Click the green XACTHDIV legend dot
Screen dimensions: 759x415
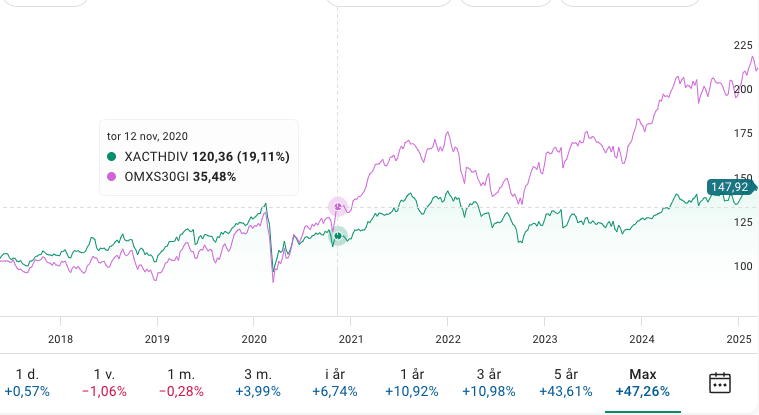click(112, 156)
